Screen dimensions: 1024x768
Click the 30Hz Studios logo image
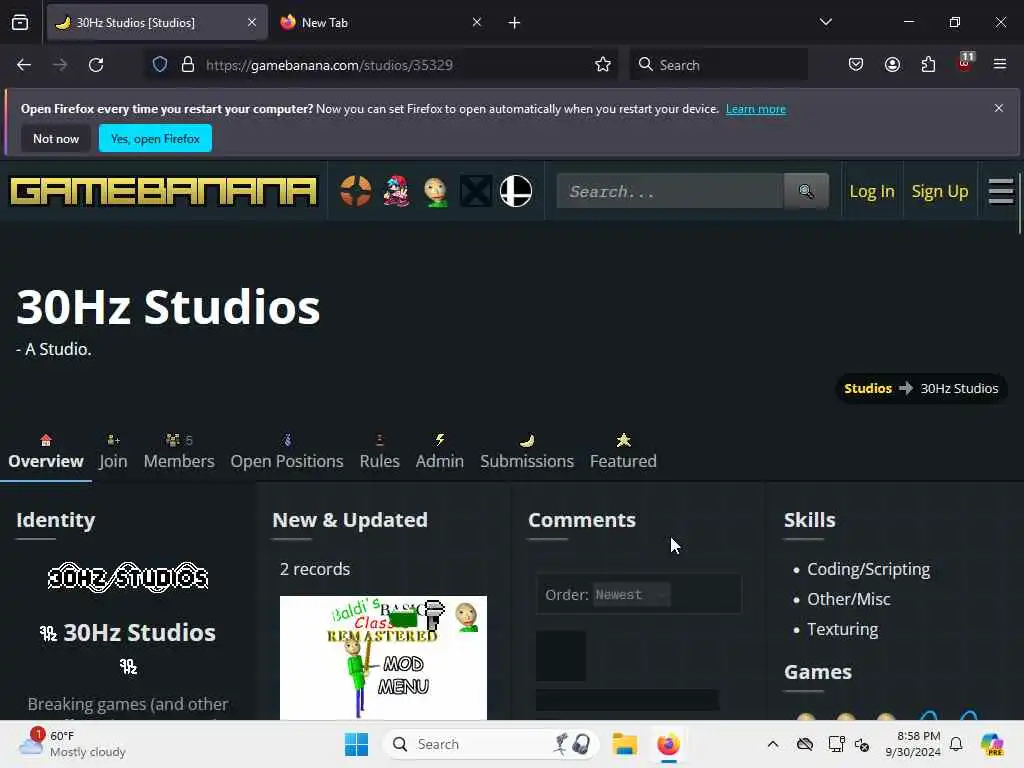128,577
